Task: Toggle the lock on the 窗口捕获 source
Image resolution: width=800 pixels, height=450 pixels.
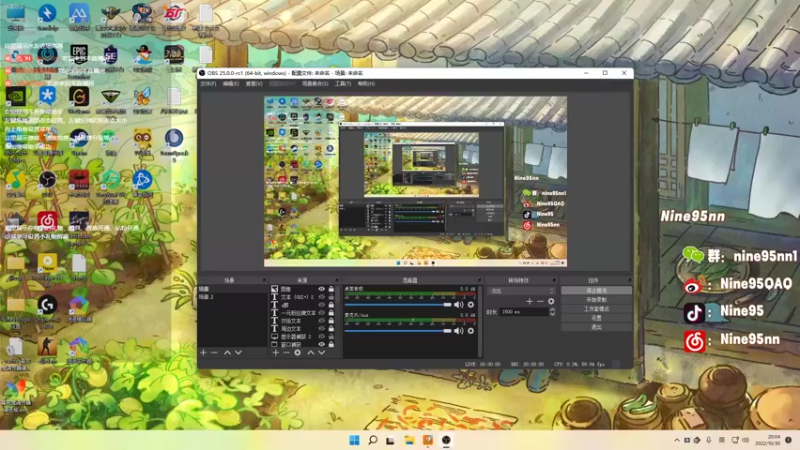Action: pyautogui.click(x=331, y=344)
